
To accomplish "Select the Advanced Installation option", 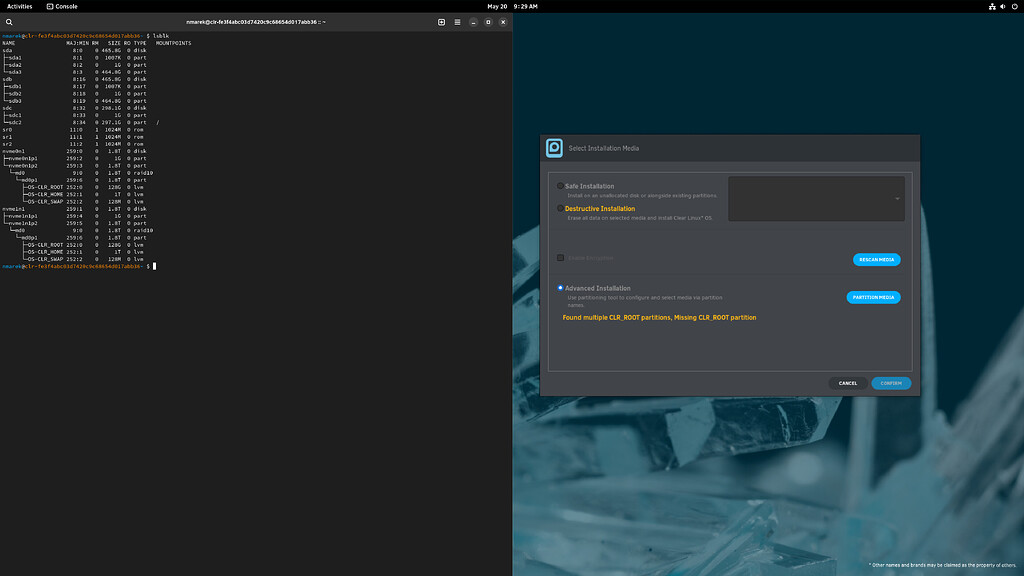I will coord(560,288).
